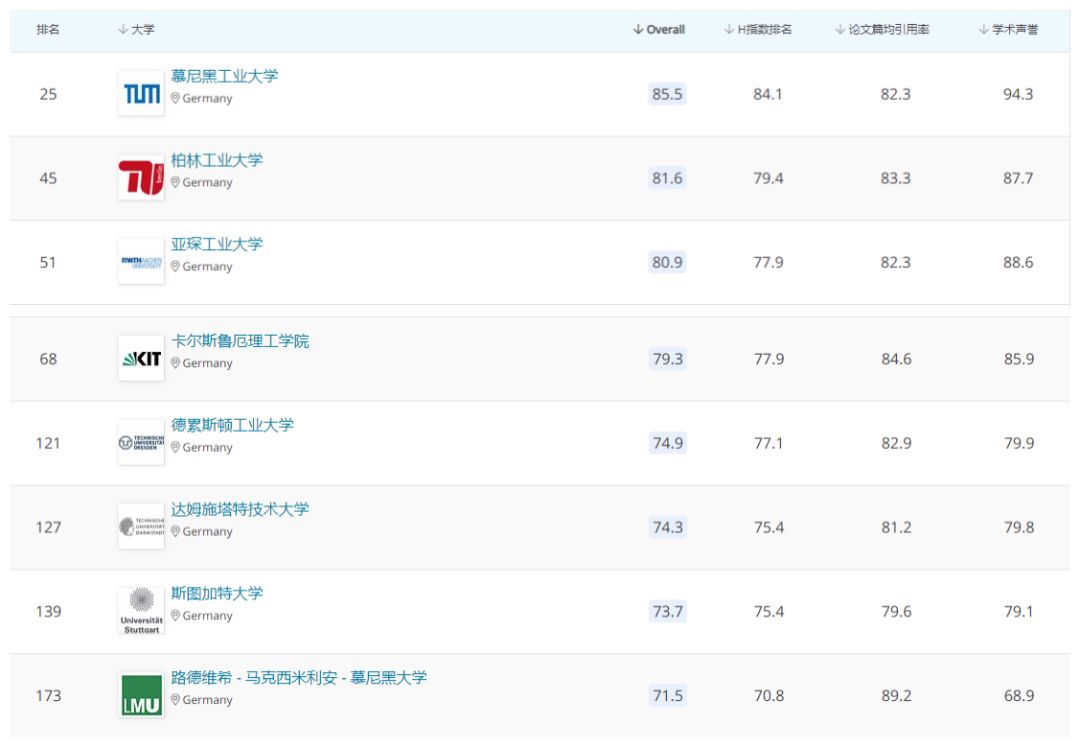Sort the table by 学术声誉 column
Viewport: 1080px width, 747px height.
pos(1008,29)
